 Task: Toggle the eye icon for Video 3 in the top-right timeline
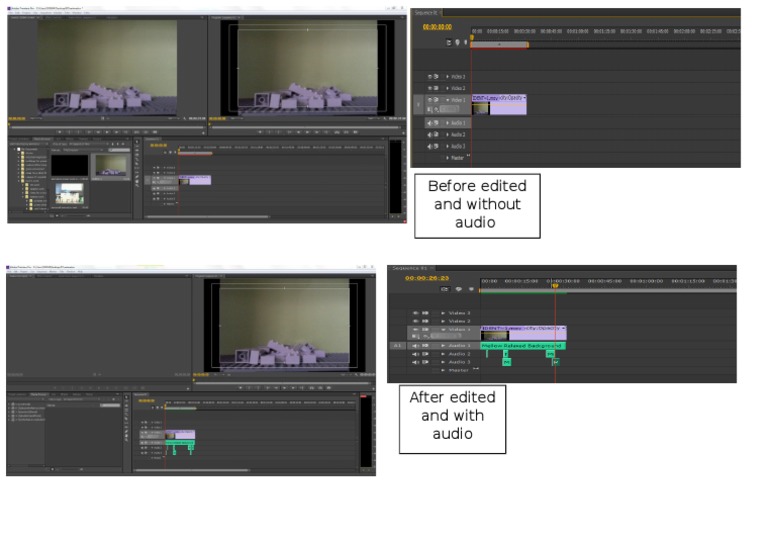pos(432,77)
